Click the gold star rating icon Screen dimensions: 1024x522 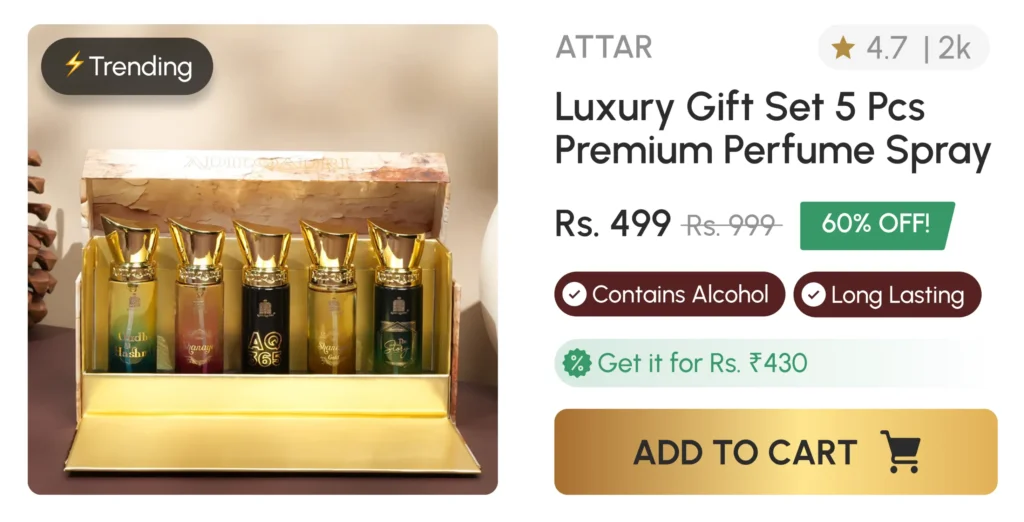coord(842,48)
